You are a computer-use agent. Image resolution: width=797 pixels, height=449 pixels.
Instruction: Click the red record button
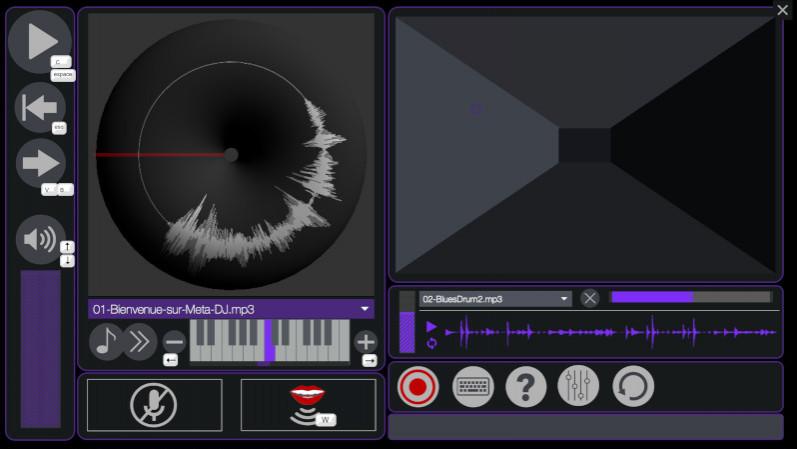pyautogui.click(x=418, y=386)
